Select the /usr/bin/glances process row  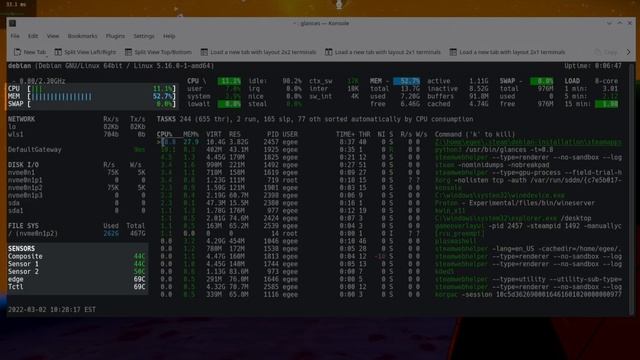click(389, 150)
